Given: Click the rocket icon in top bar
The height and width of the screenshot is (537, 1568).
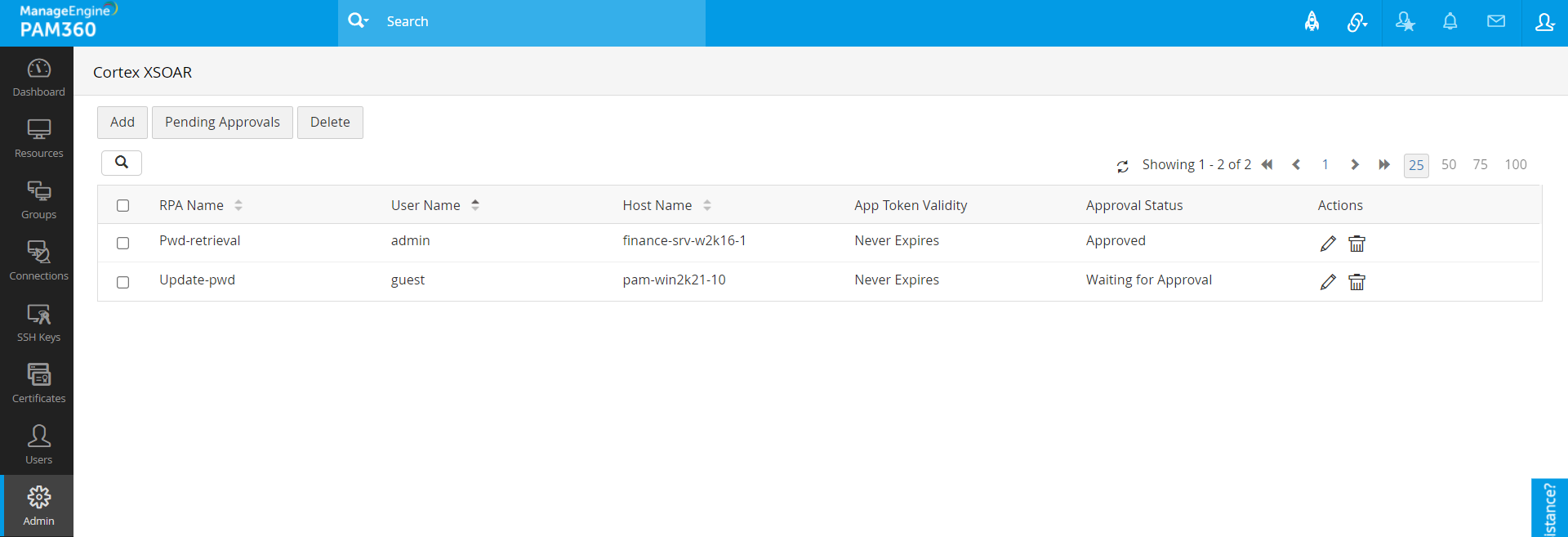Looking at the screenshot, I should point(1312,22).
